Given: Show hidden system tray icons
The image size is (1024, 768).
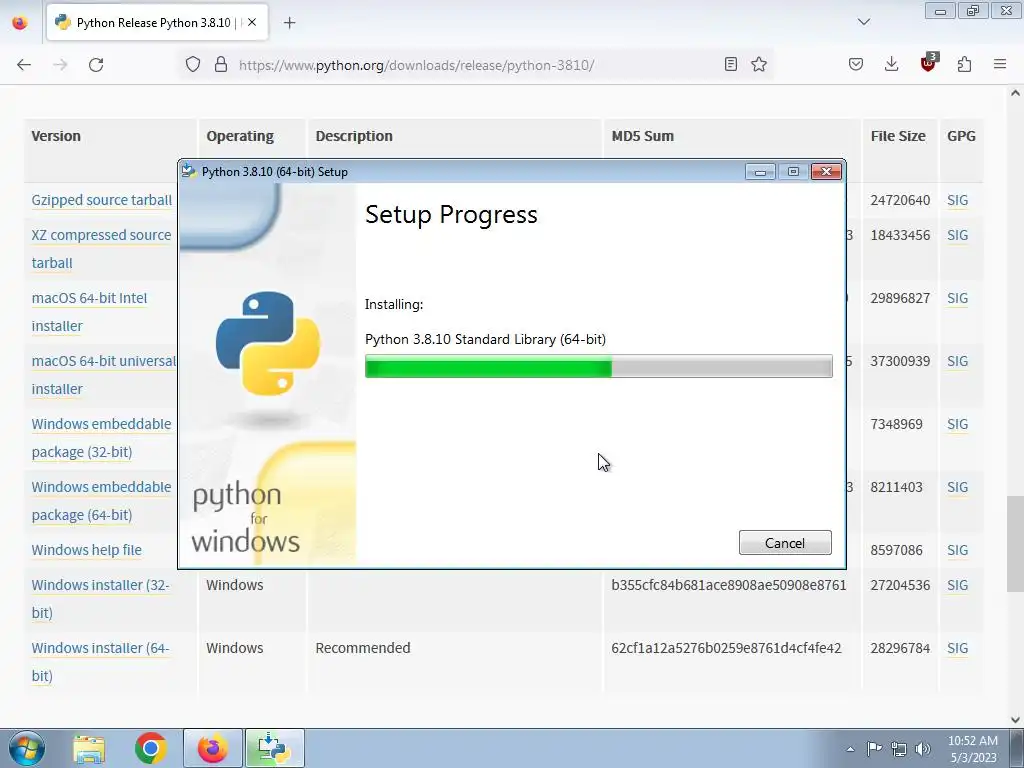Looking at the screenshot, I should [850, 749].
